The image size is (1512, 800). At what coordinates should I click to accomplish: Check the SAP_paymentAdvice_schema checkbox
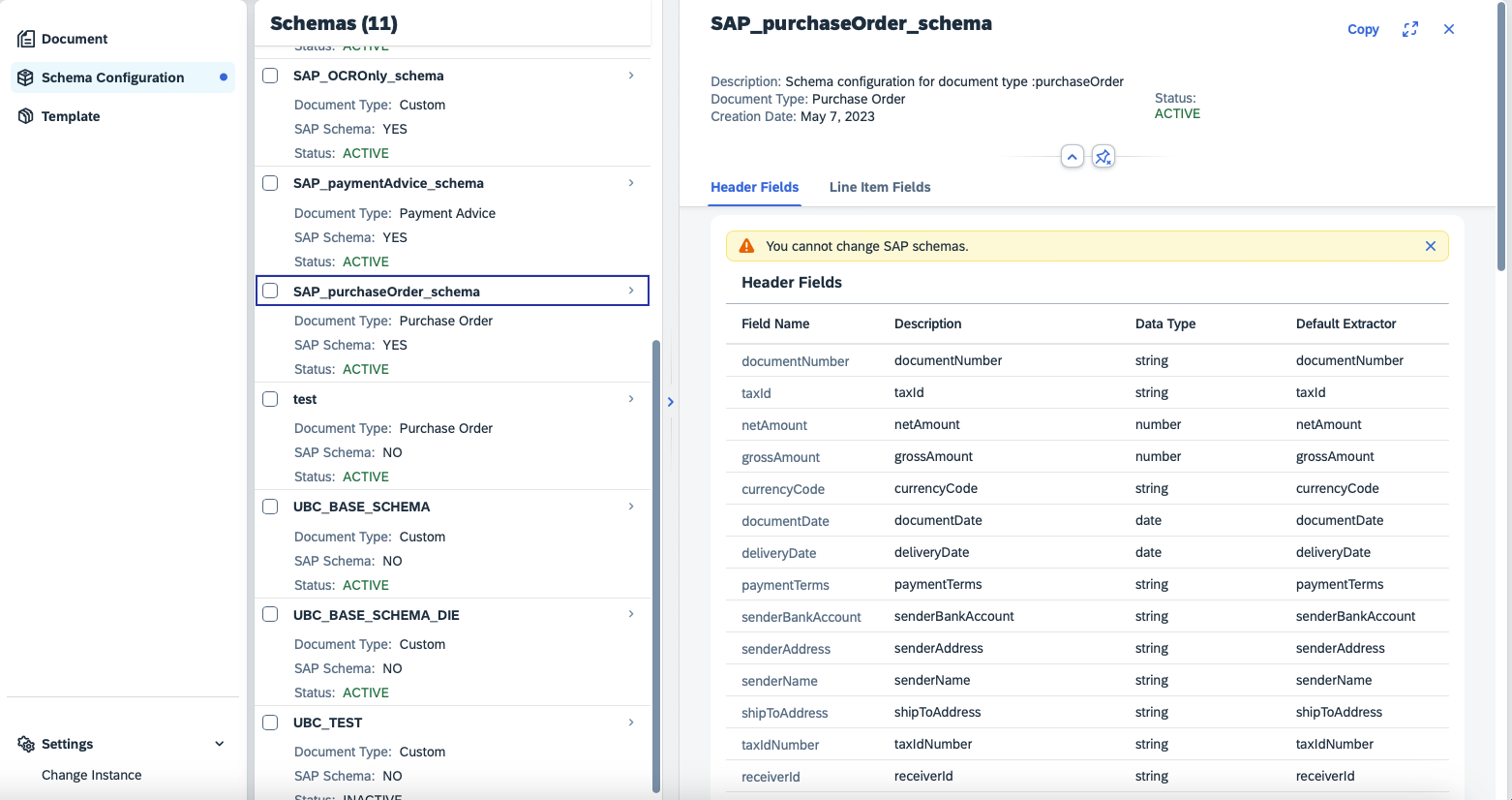[x=270, y=183]
